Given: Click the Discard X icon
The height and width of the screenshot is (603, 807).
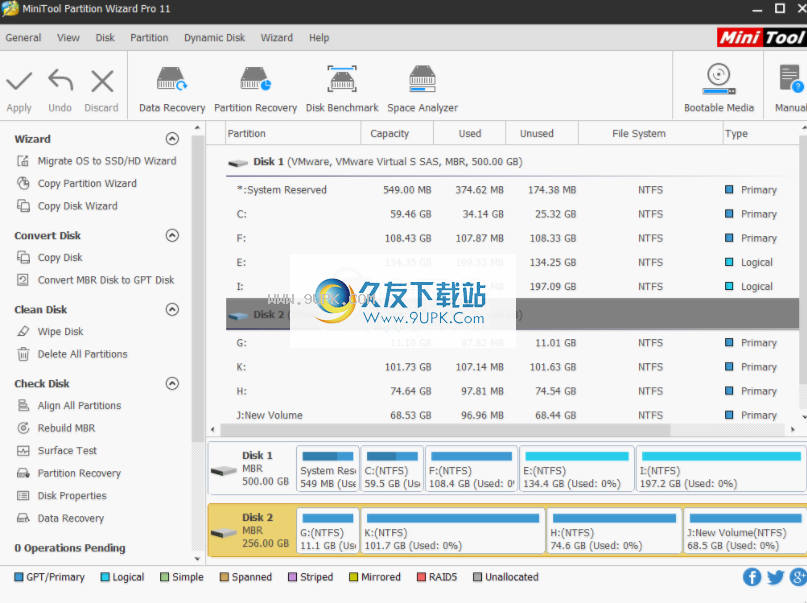Looking at the screenshot, I should click(x=102, y=81).
